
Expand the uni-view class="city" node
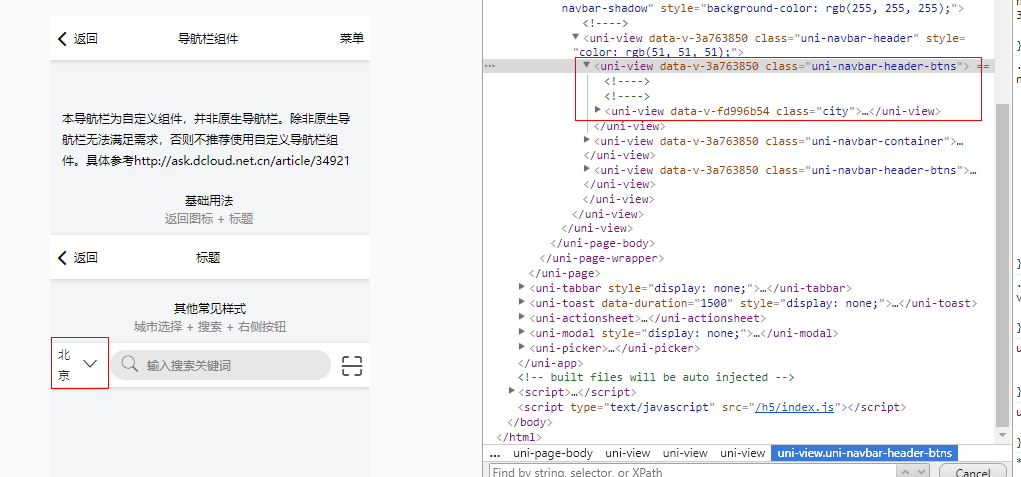pyautogui.click(x=598, y=110)
